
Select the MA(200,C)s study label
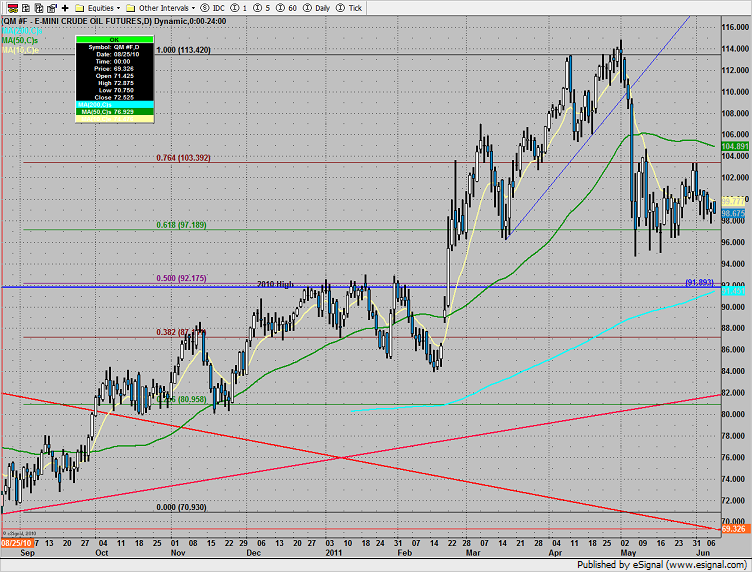pos(22,31)
